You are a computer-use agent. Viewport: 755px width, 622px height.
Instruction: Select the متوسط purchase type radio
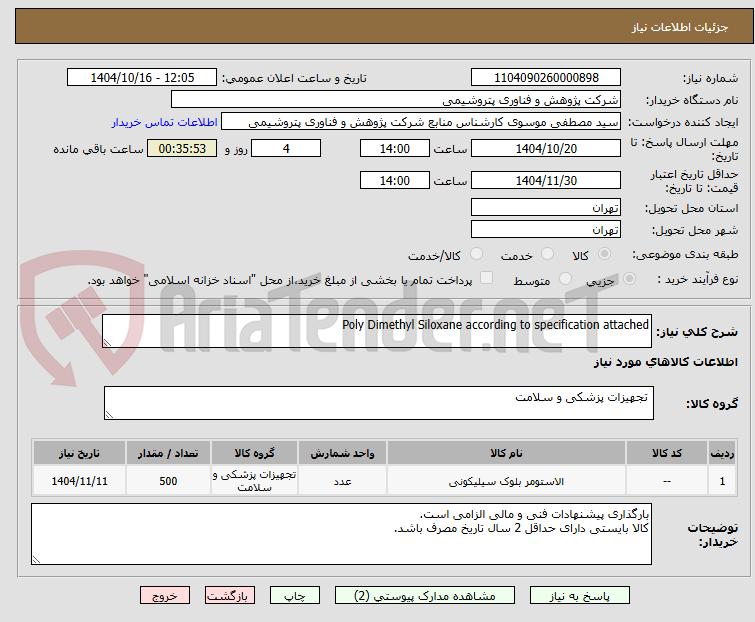click(x=565, y=279)
